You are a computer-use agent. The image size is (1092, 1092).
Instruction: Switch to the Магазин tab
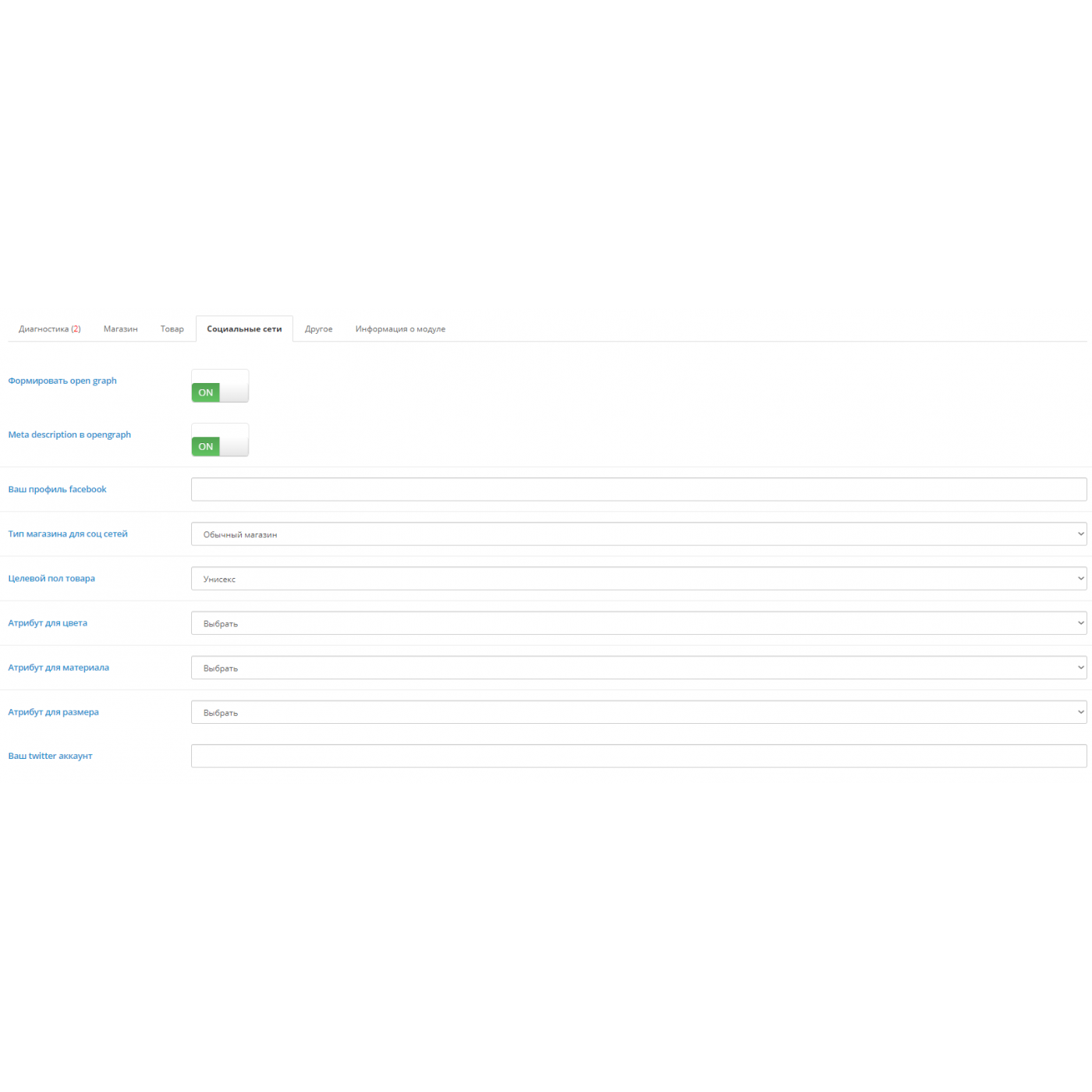120,329
